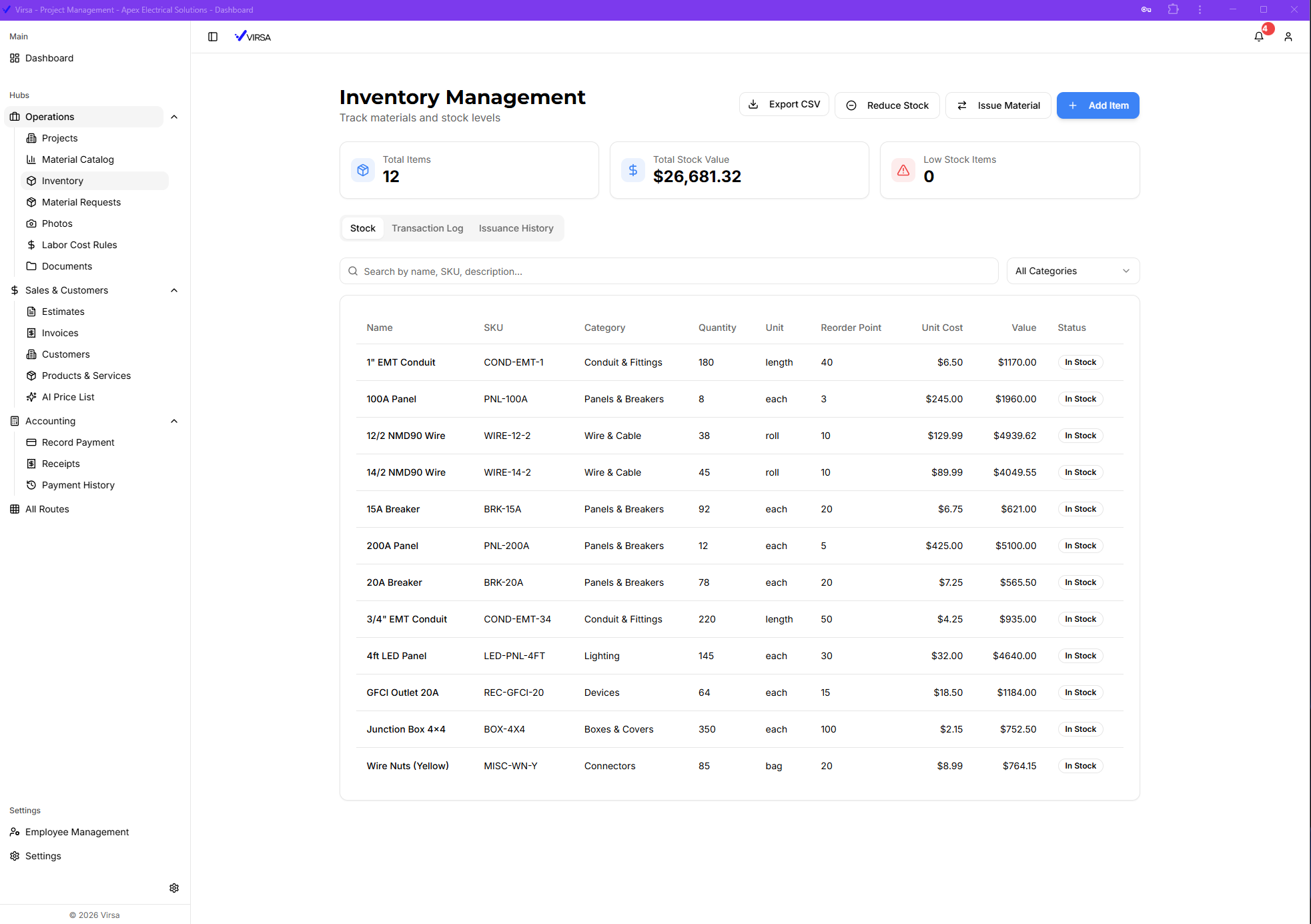Click the Virsa logo
1311x924 pixels.
[x=253, y=37]
